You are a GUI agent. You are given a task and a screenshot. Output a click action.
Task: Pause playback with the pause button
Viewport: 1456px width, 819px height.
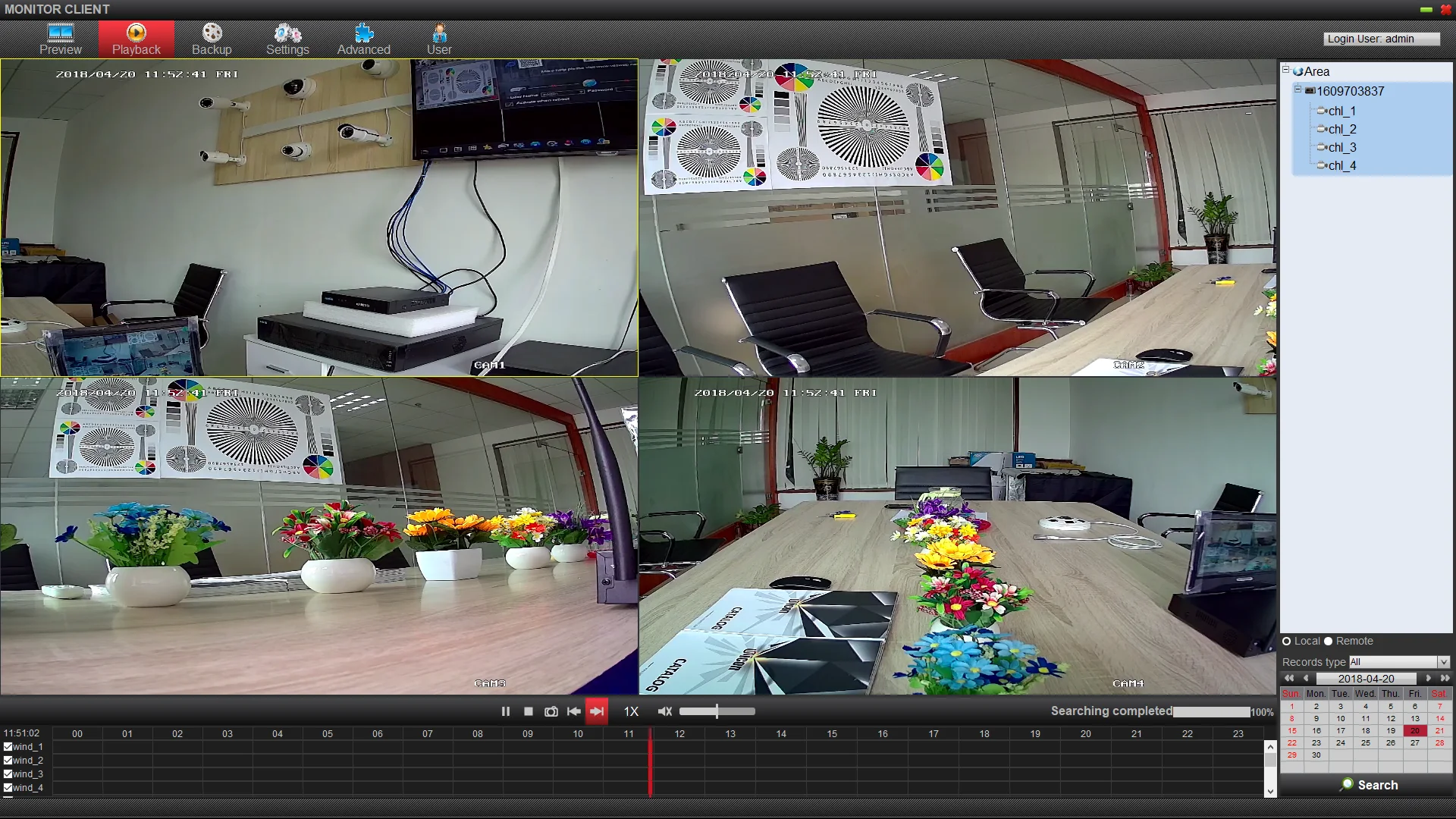506,711
